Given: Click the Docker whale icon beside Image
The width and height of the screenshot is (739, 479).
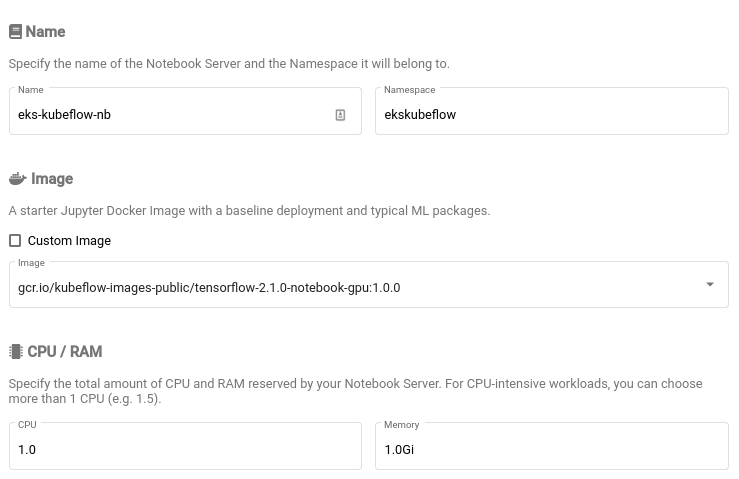Looking at the screenshot, I should (17, 179).
